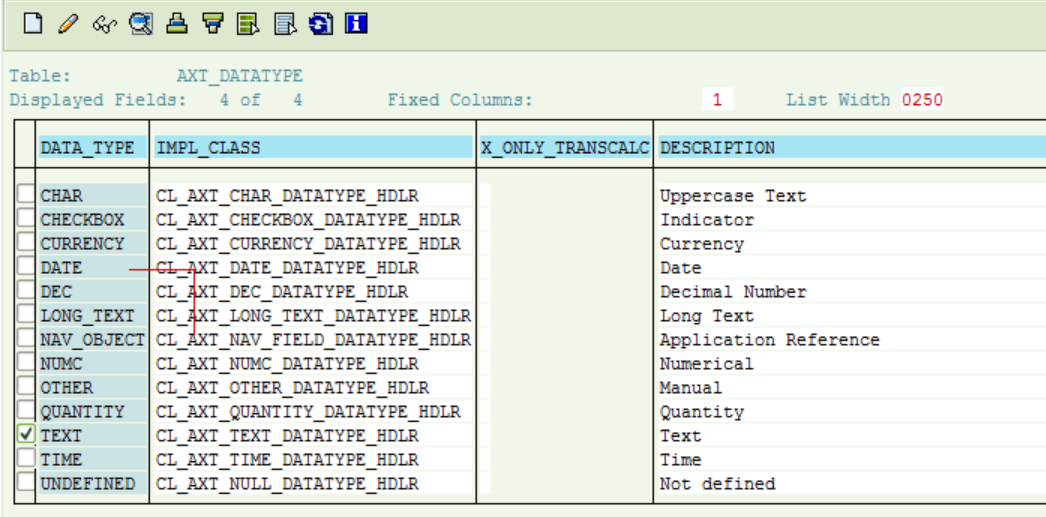Viewport: 1046px width, 517px height.
Task: Click the List Width 0250 field
Action: tap(922, 100)
